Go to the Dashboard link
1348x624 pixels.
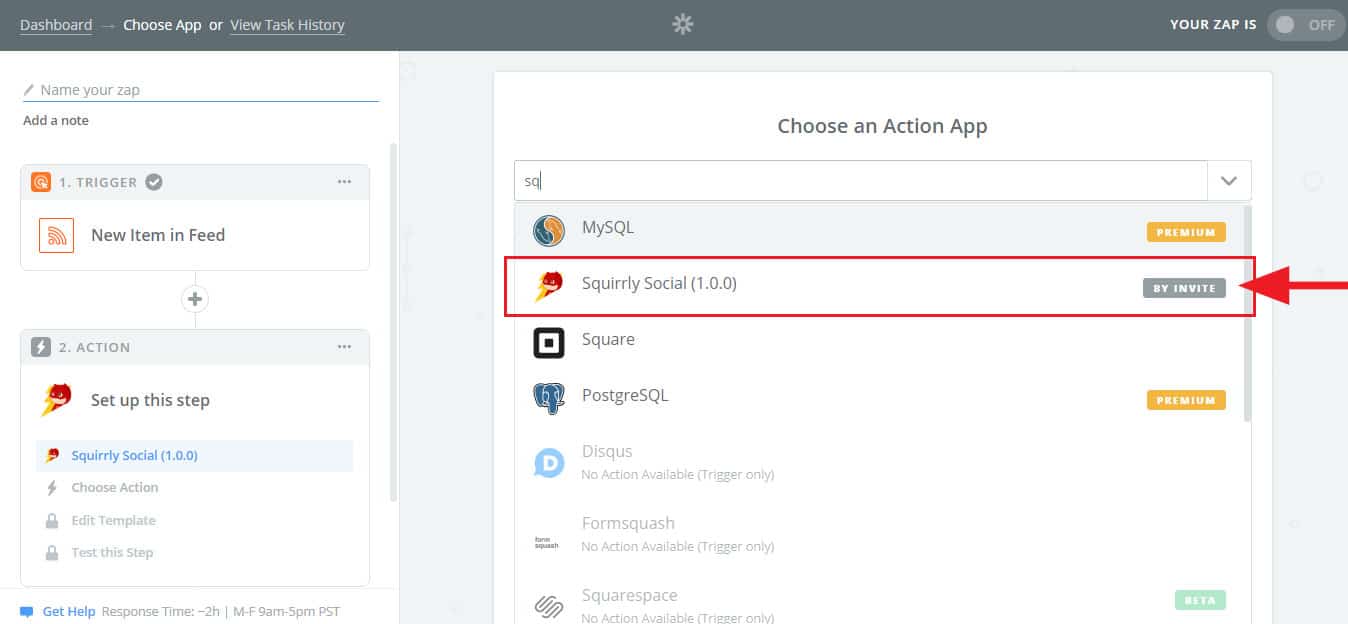56,25
